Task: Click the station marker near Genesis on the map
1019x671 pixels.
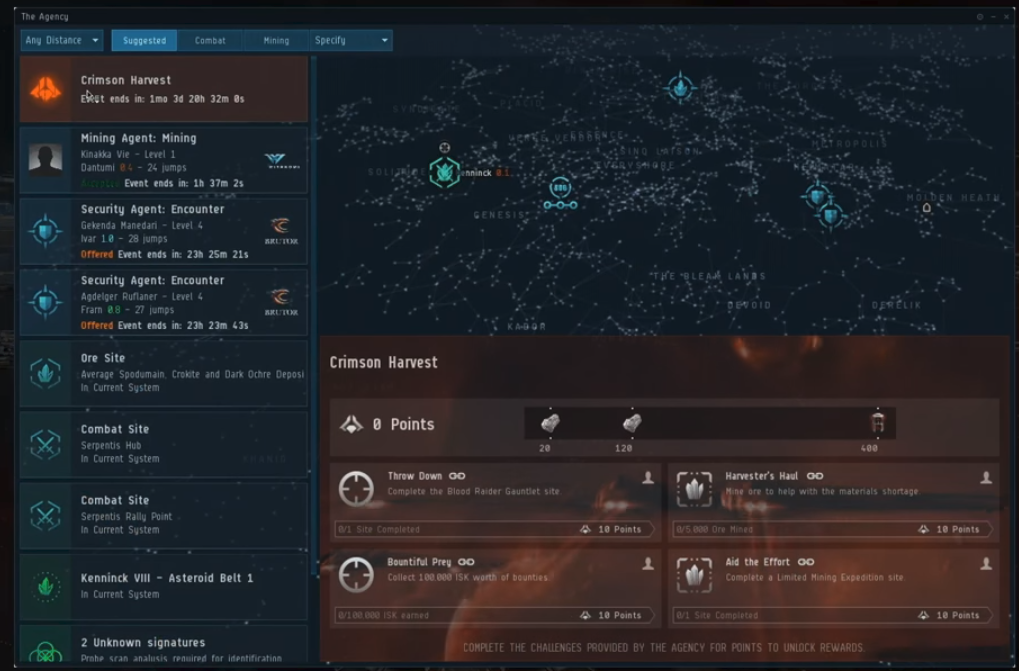Action: point(560,194)
